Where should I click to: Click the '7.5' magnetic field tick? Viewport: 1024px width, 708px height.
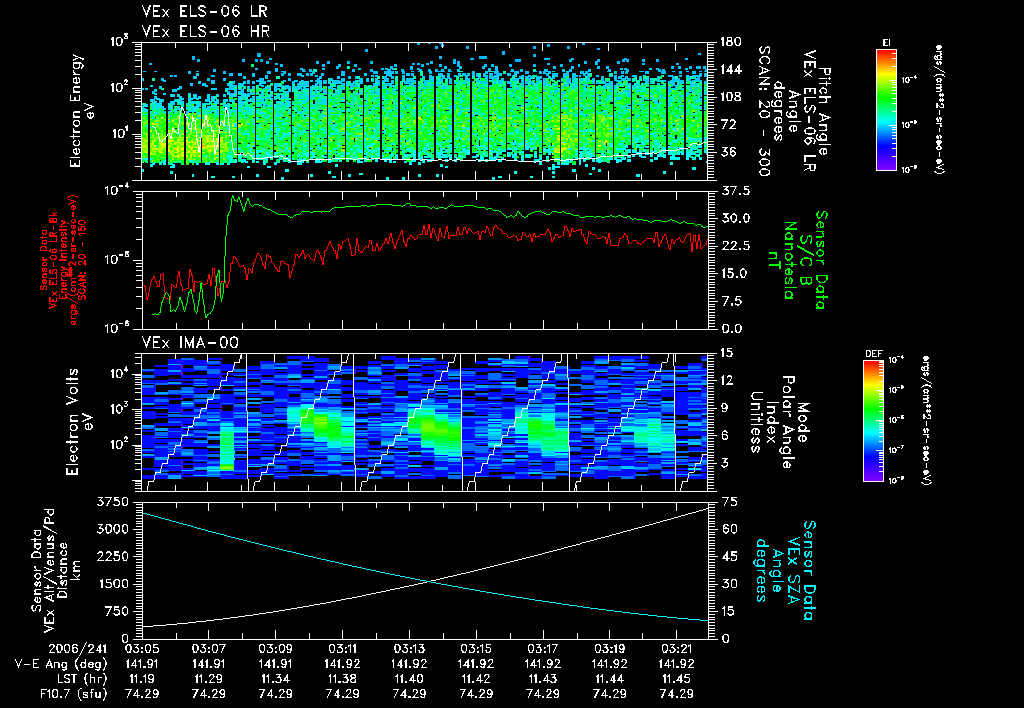click(731, 301)
